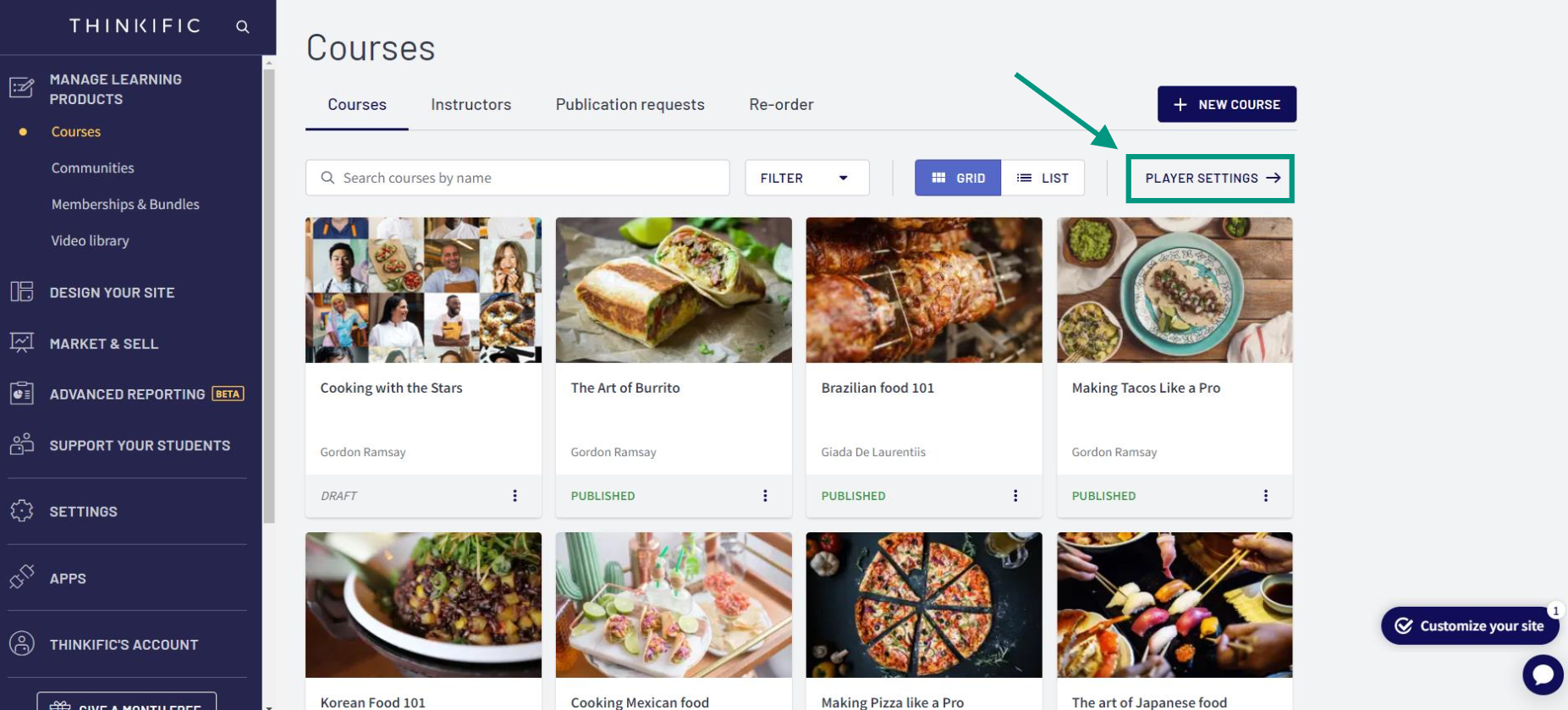Open the Making Tacos Like a Pro thumbnail
The image size is (1568, 710).
click(x=1175, y=290)
